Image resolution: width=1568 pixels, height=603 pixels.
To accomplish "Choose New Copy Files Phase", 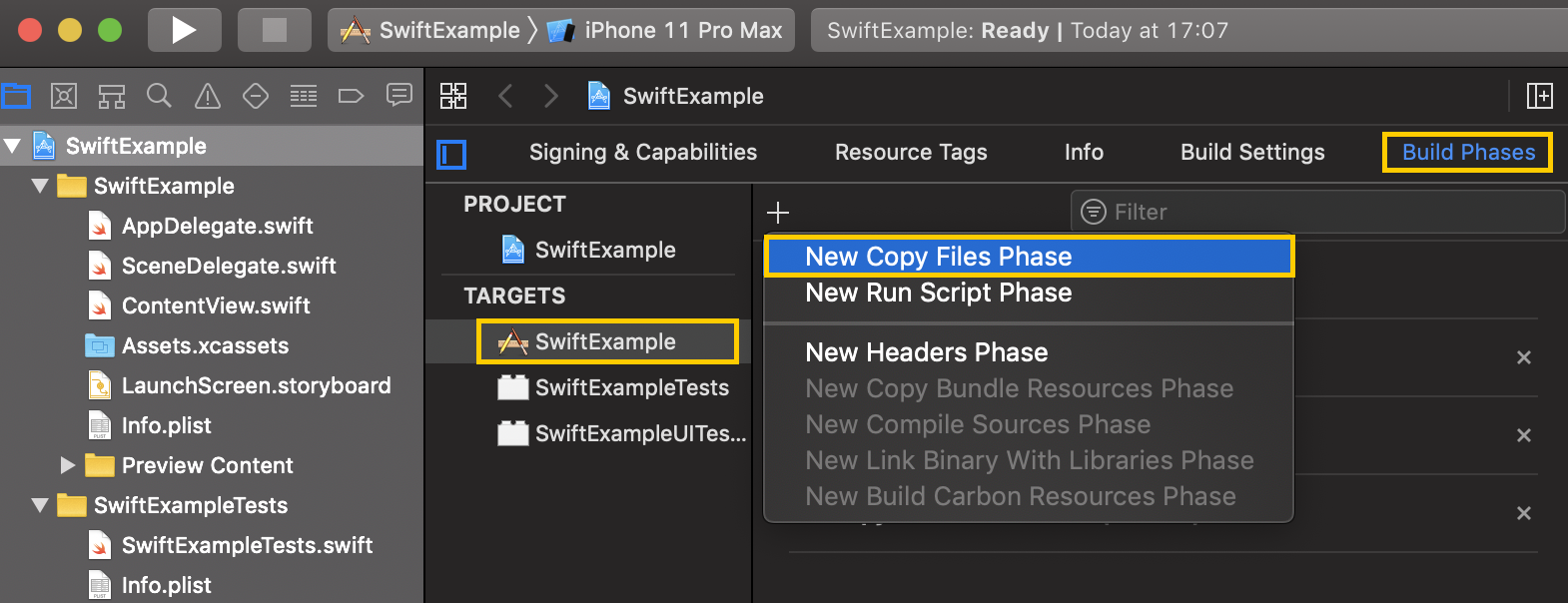I will point(1029,257).
